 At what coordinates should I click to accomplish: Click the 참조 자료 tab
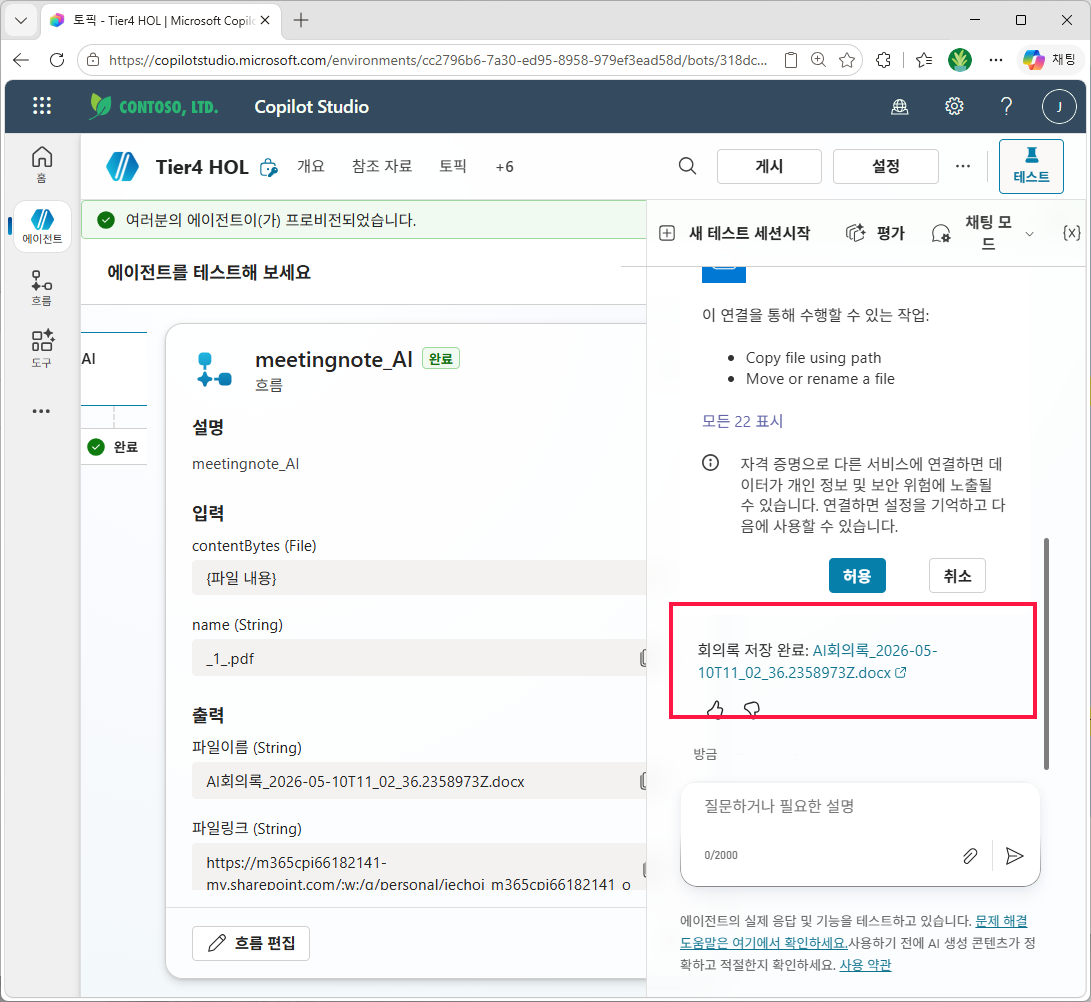(382, 166)
